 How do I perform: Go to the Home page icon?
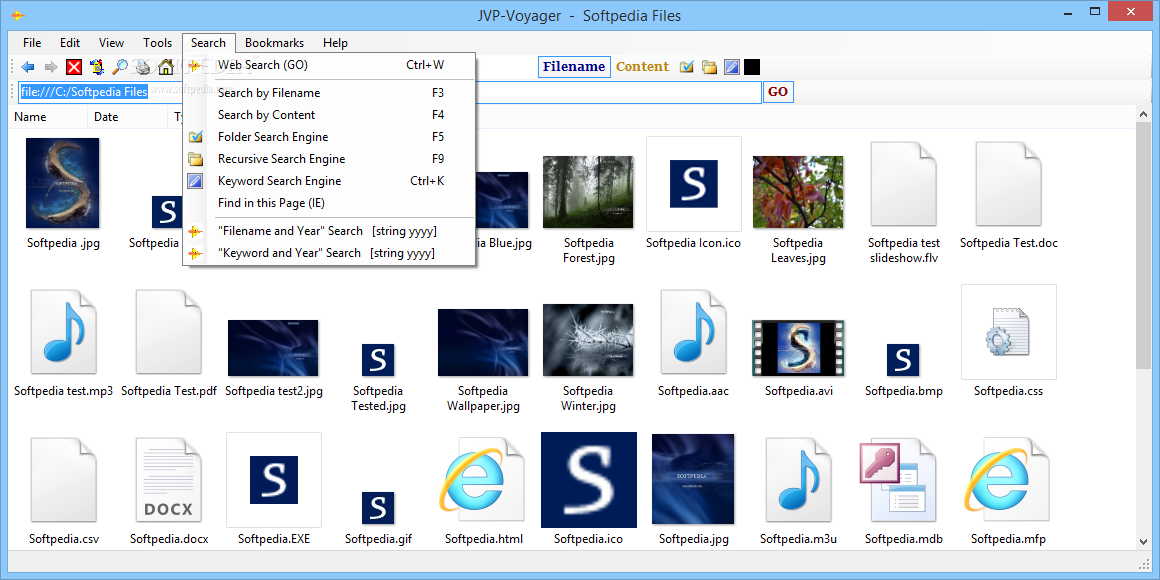coord(166,67)
